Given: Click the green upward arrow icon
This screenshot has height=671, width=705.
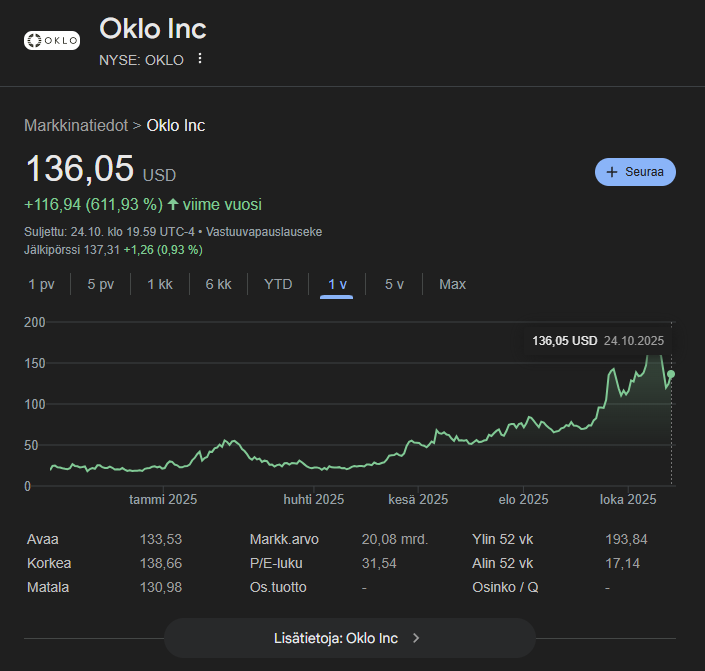Looking at the screenshot, I should tap(173, 204).
